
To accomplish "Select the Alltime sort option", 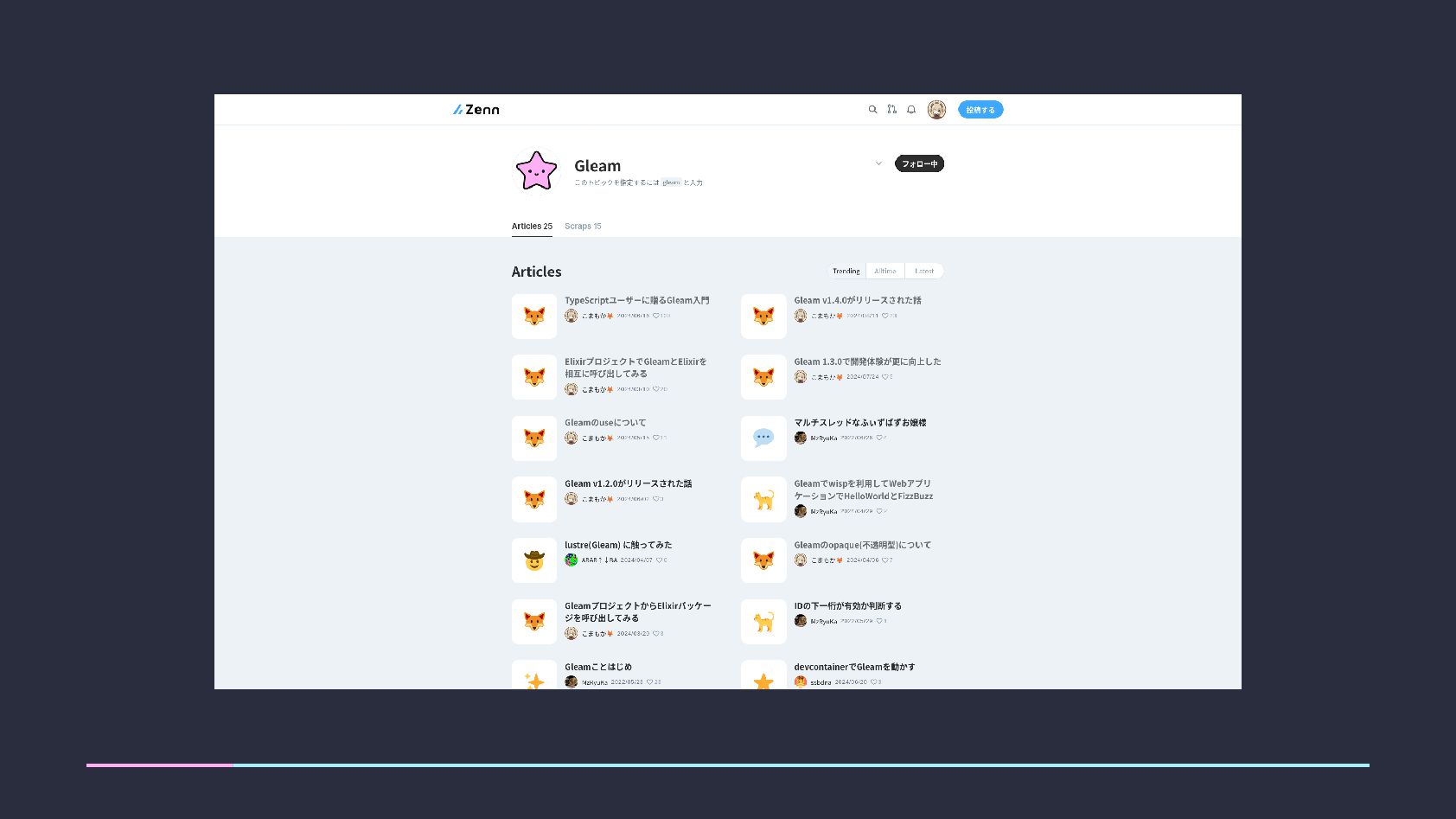I will [885, 271].
